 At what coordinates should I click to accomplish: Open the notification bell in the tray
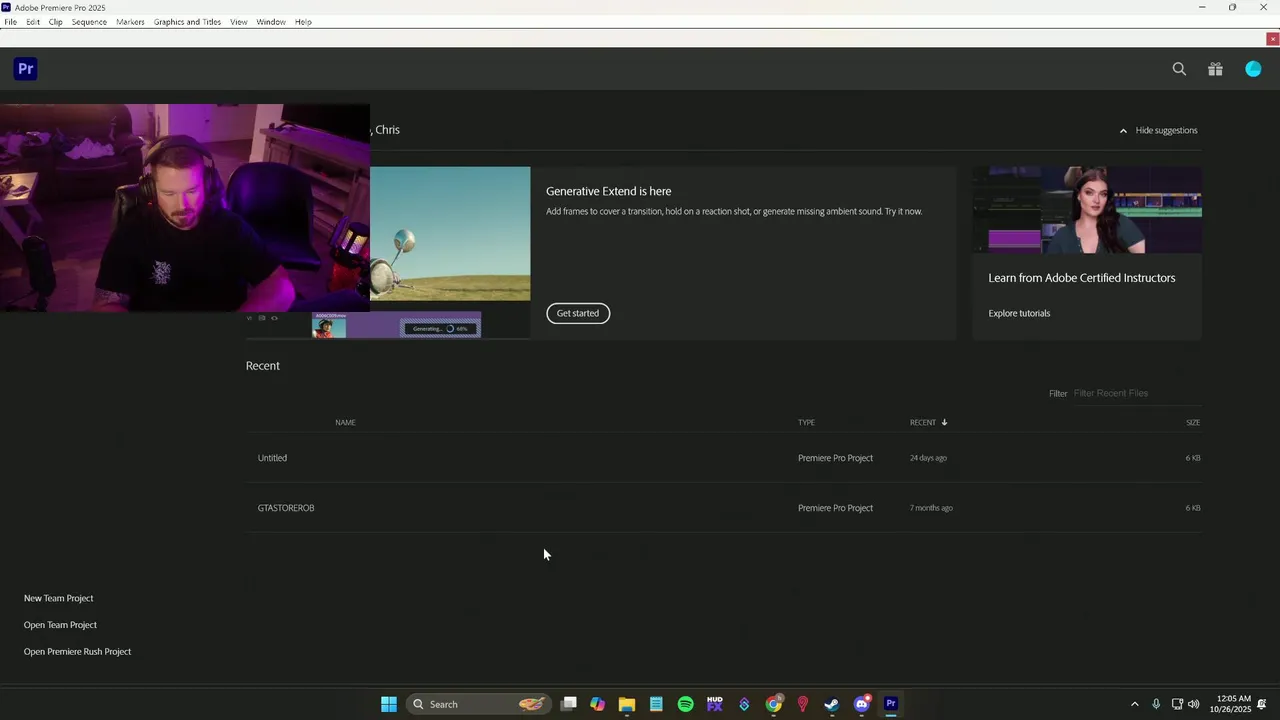[x=1263, y=704]
